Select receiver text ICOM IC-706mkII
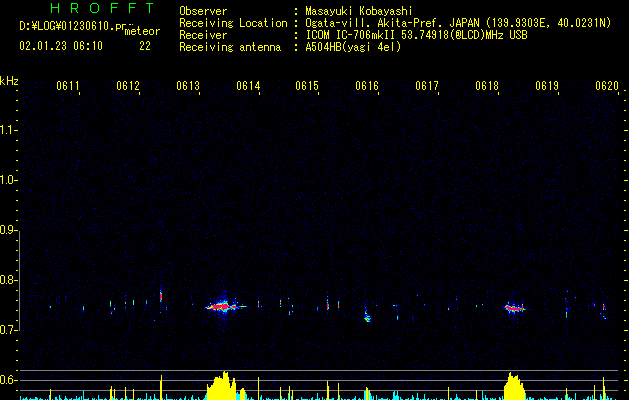 point(352,35)
